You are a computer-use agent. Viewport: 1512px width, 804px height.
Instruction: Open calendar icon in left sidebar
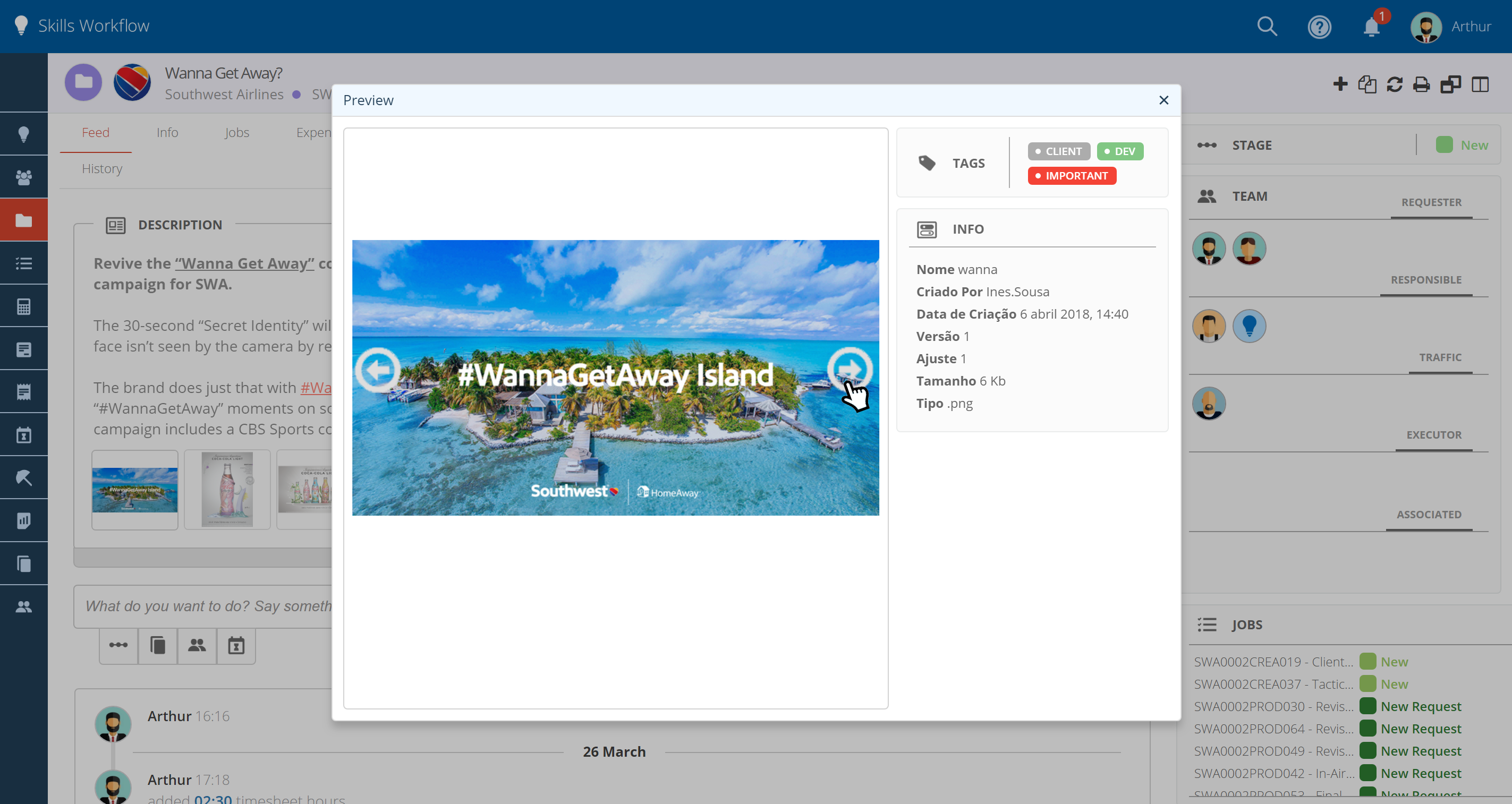23,435
